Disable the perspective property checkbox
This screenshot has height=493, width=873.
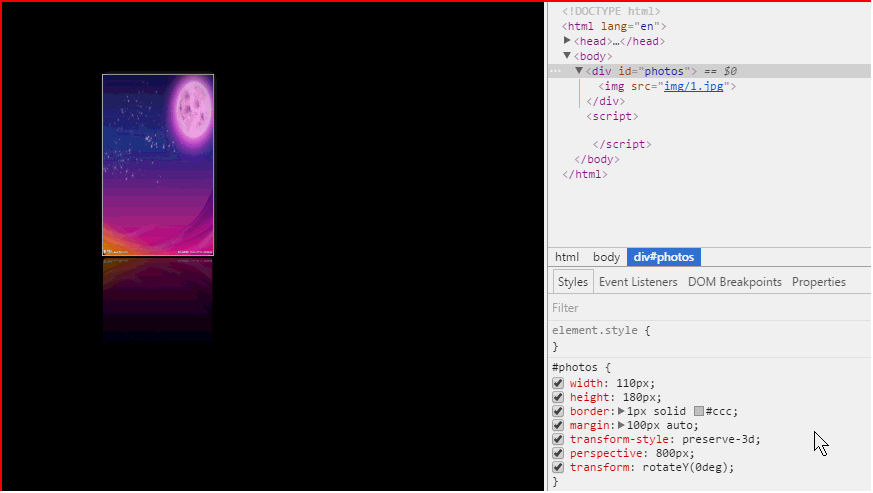(558, 453)
